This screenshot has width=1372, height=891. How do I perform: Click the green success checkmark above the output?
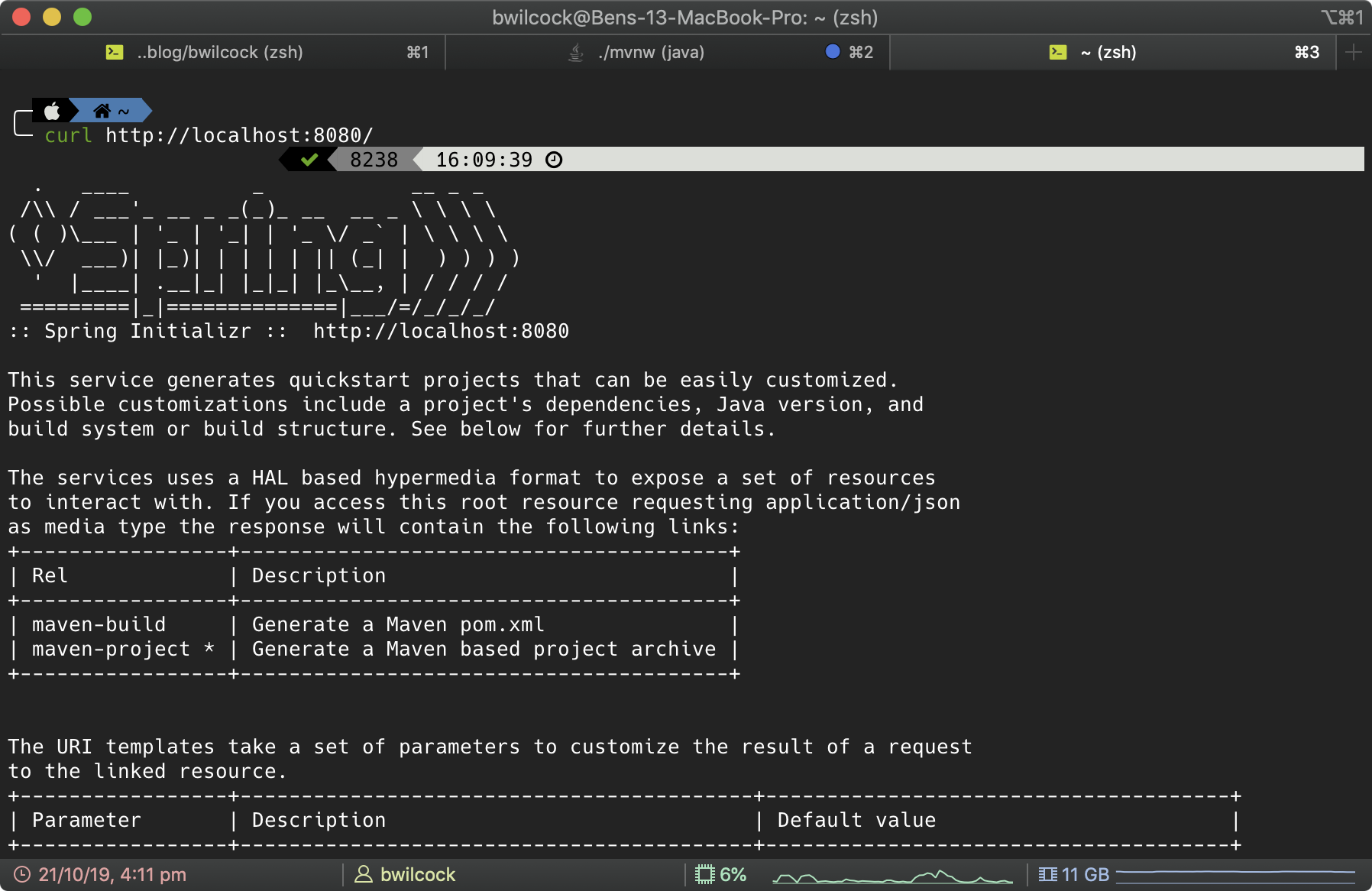(x=309, y=160)
